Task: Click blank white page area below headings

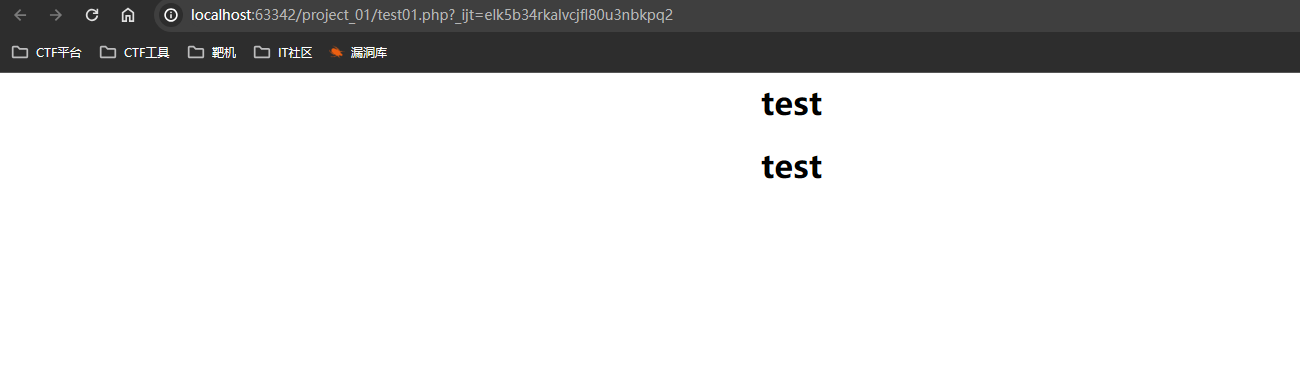Action: (x=650, y=280)
